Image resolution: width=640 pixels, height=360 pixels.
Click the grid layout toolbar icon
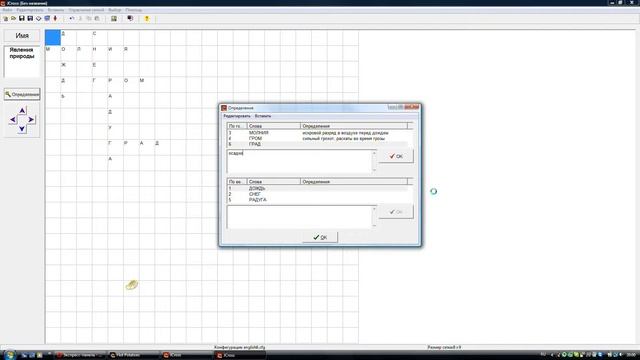114,19
